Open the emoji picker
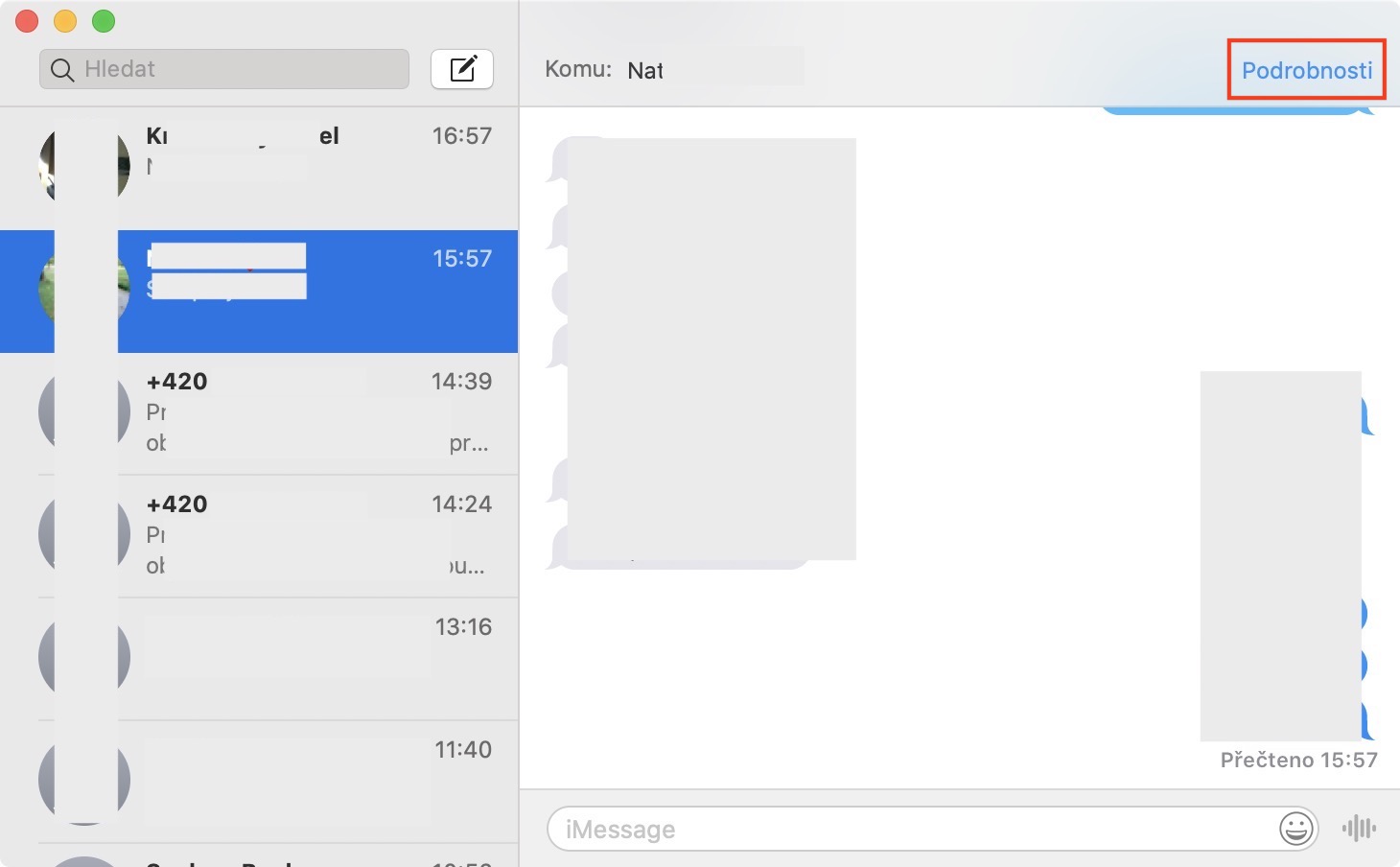This screenshot has height=867, width=1400. 1295,828
